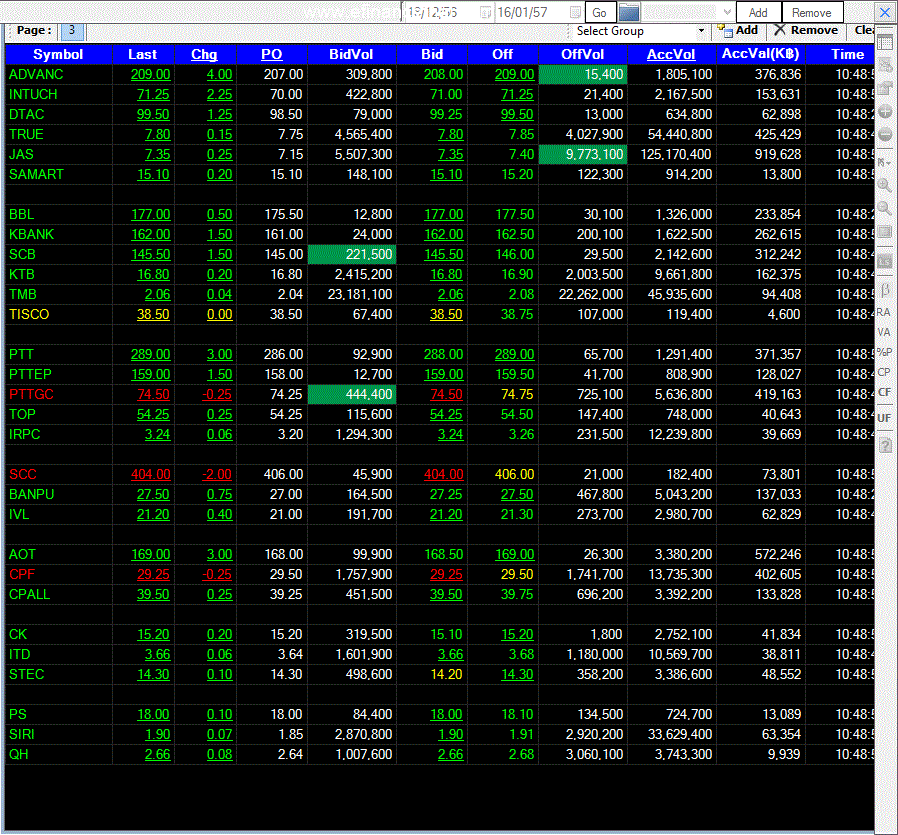Select the SIRI symbol
Viewport: 898px width, 835px height.
click(x=22, y=734)
